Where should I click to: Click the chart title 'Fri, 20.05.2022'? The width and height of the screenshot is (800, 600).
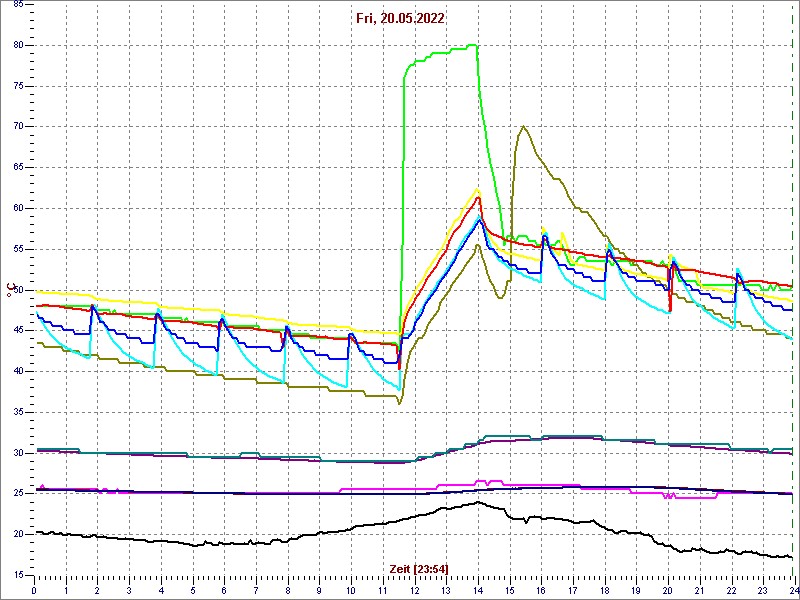(400, 18)
